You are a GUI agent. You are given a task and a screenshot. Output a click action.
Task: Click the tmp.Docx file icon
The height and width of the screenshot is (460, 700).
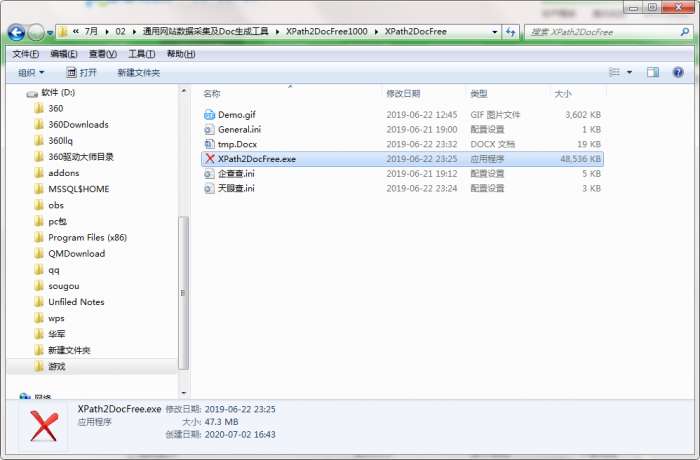(x=209, y=144)
